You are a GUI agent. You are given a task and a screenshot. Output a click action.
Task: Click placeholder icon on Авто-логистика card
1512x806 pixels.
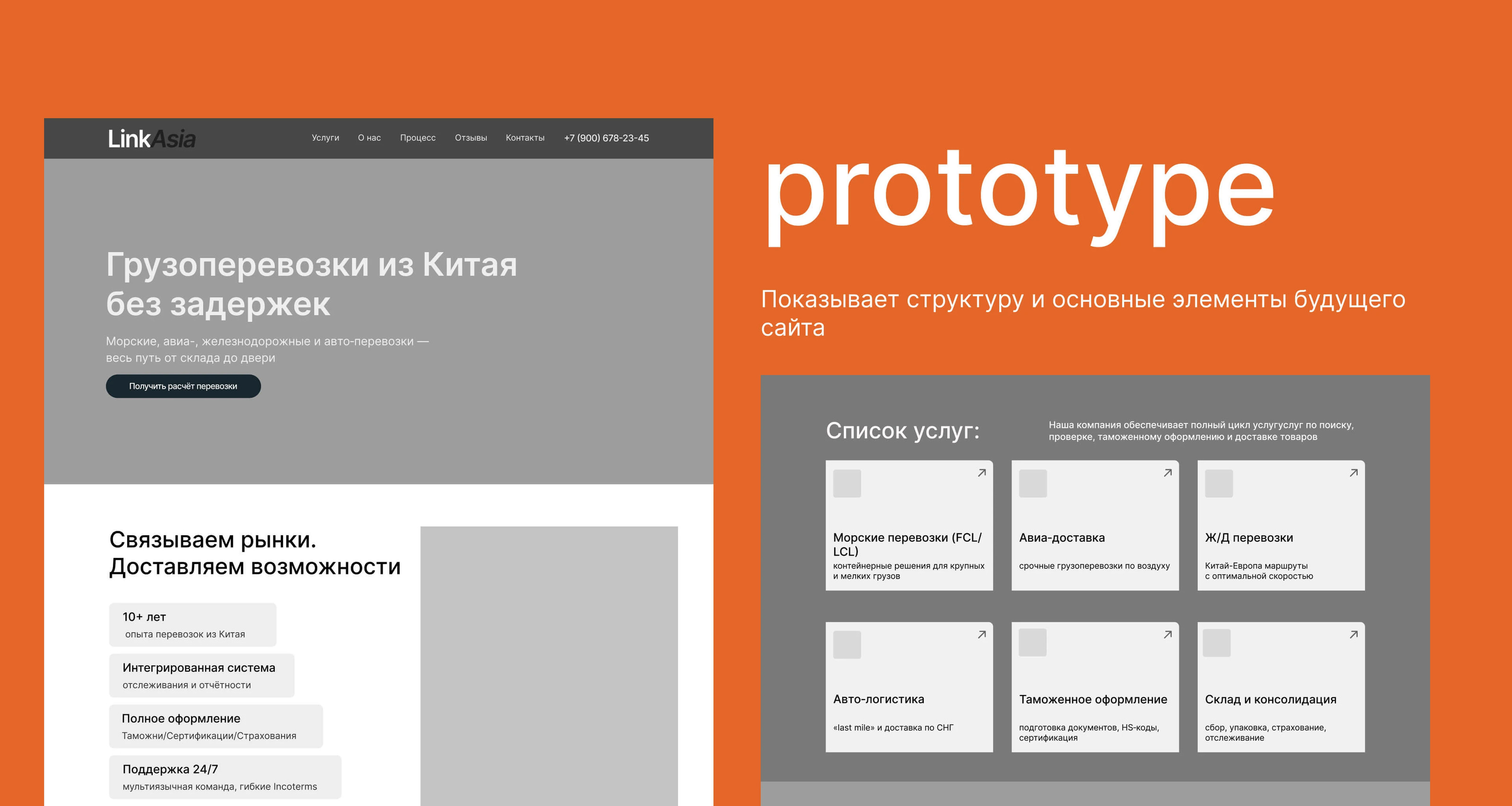point(847,645)
